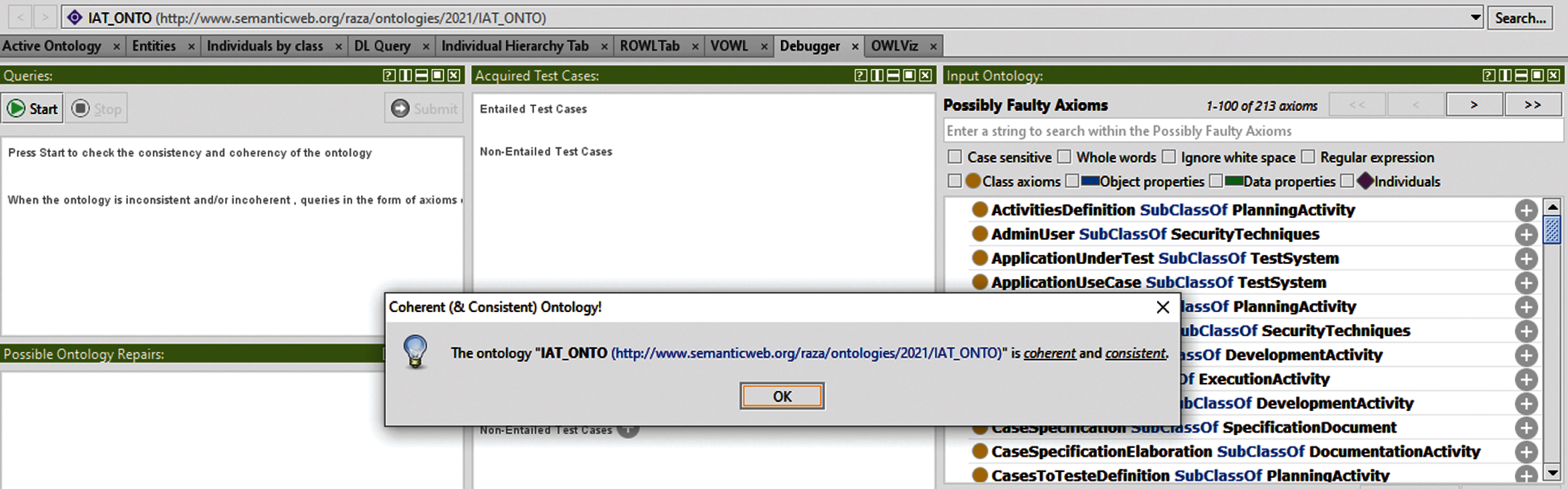Click the plus icon beside ApplicationUnderTest axiom
The height and width of the screenshot is (489, 1568).
[1525, 259]
